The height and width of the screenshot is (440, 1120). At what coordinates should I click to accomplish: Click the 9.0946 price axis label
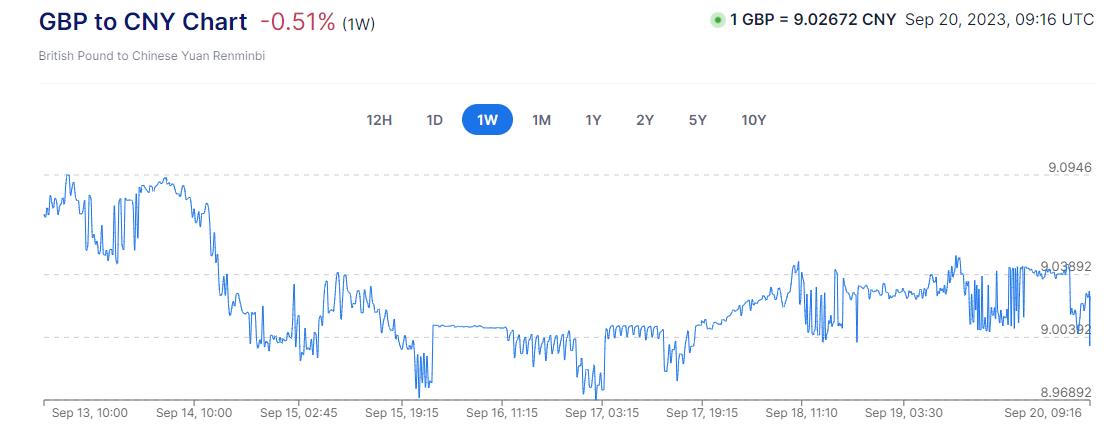click(1069, 167)
